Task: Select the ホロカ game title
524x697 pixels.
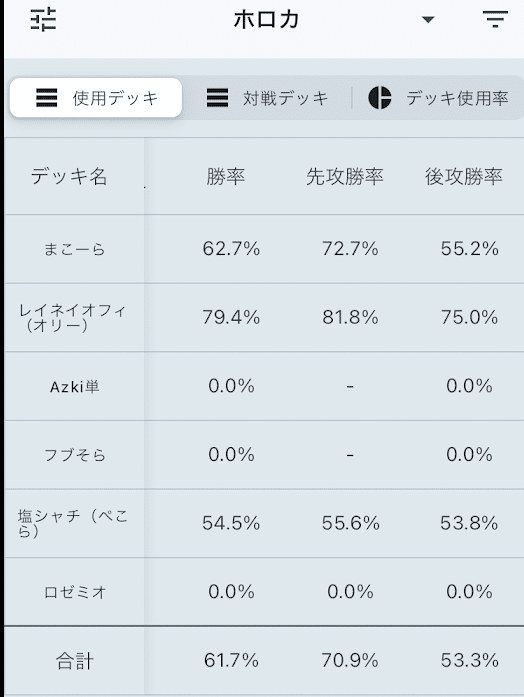Action: pyautogui.click(x=266, y=20)
